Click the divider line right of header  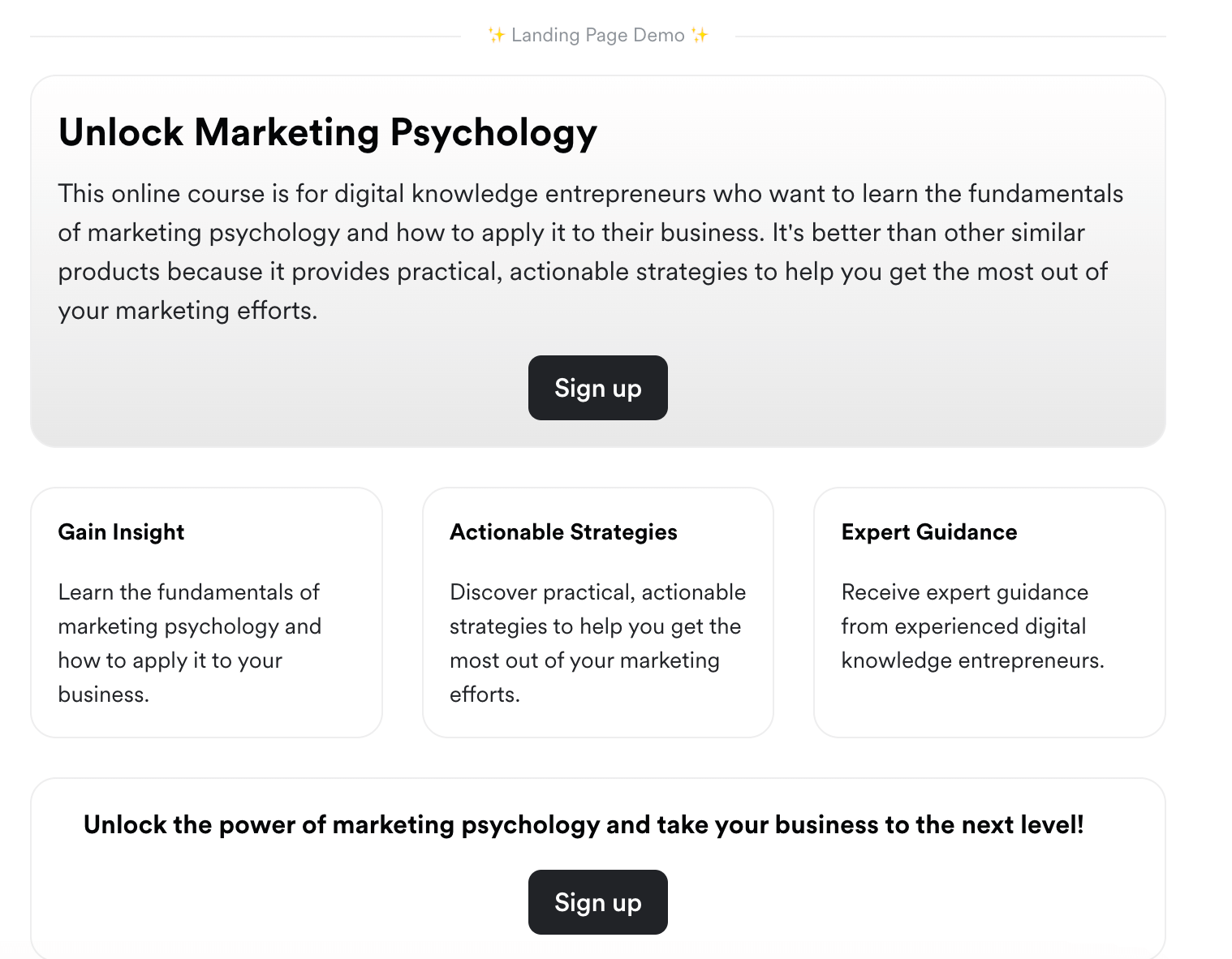pyautogui.click(x=950, y=37)
